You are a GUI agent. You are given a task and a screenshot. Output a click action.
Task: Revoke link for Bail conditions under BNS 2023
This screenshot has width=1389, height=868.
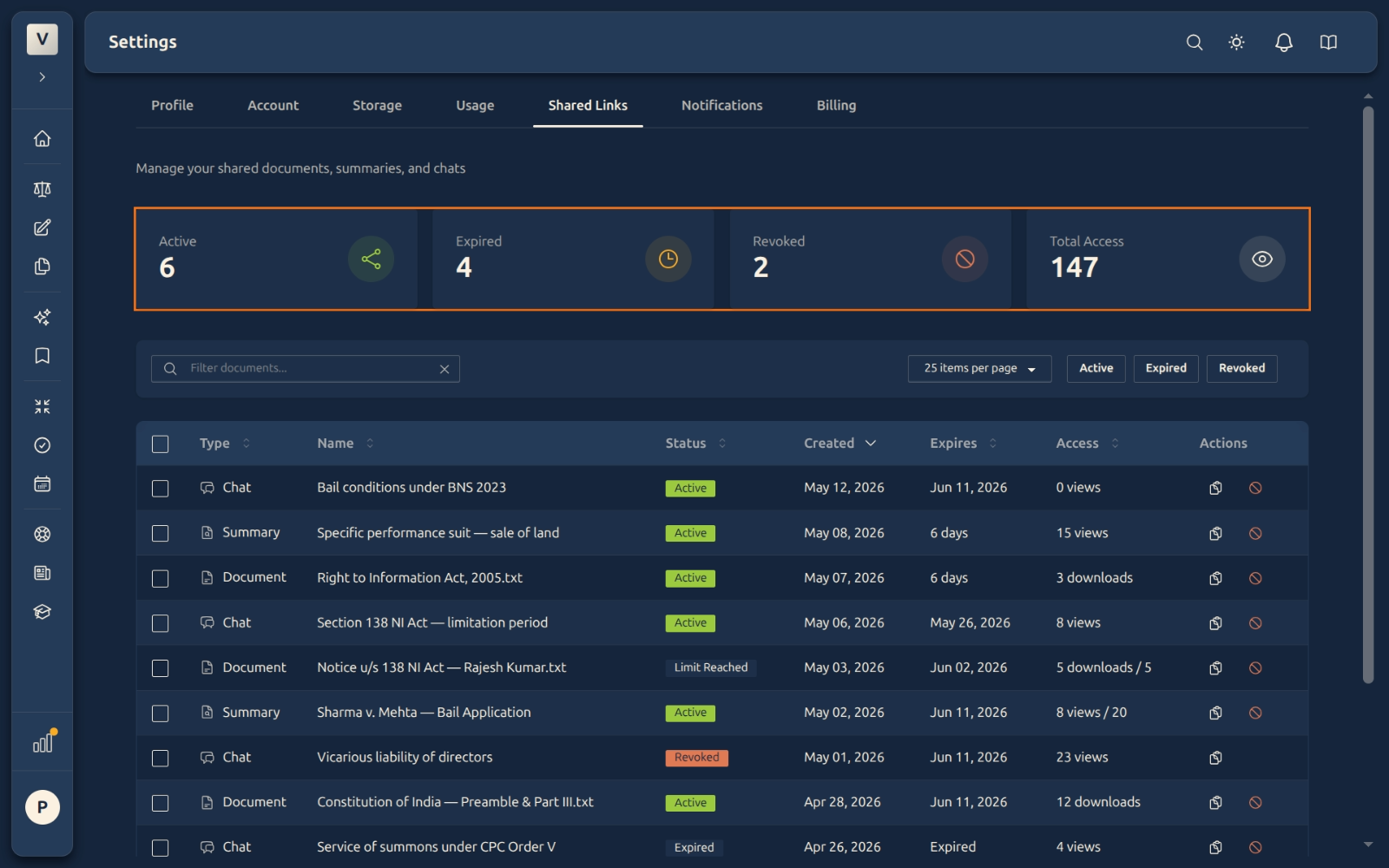1255,488
